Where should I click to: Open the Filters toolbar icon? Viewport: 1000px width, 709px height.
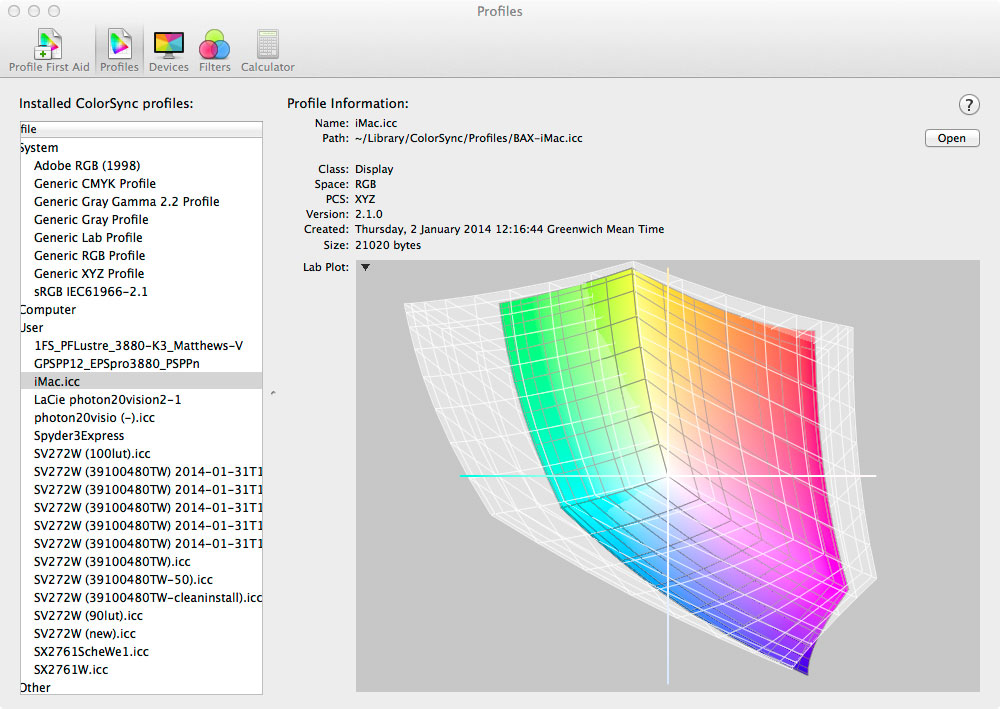pos(214,51)
